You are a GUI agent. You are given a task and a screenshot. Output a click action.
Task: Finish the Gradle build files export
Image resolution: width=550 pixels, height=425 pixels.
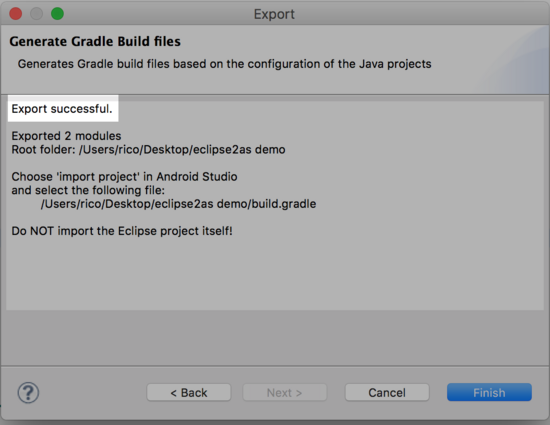click(x=489, y=392)
